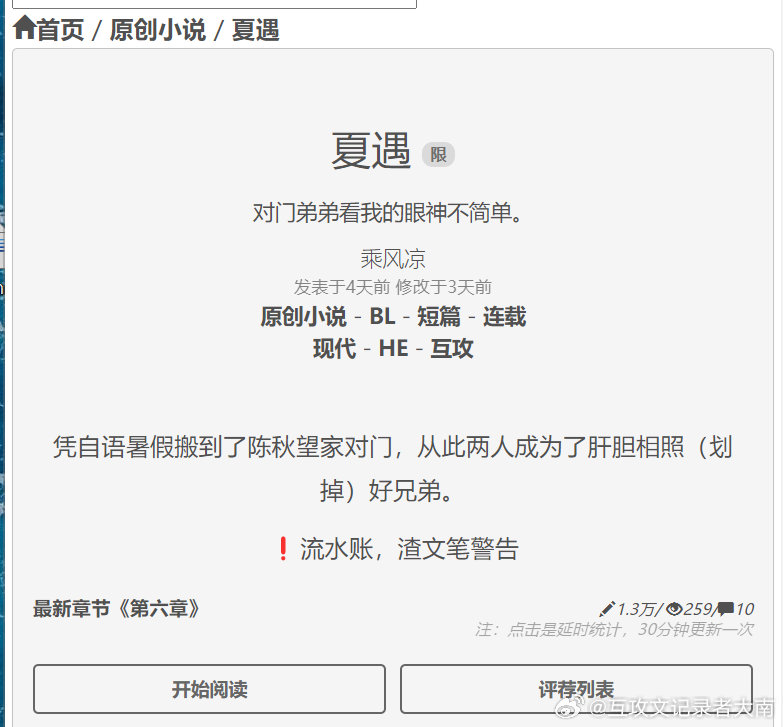Click the 限 restricted badge
This screenshot has height=727, width=783.
438,154
